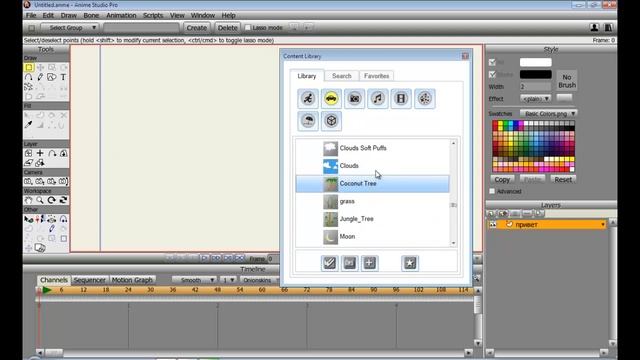Click the plus add button in library

click(x=369, y=263)
